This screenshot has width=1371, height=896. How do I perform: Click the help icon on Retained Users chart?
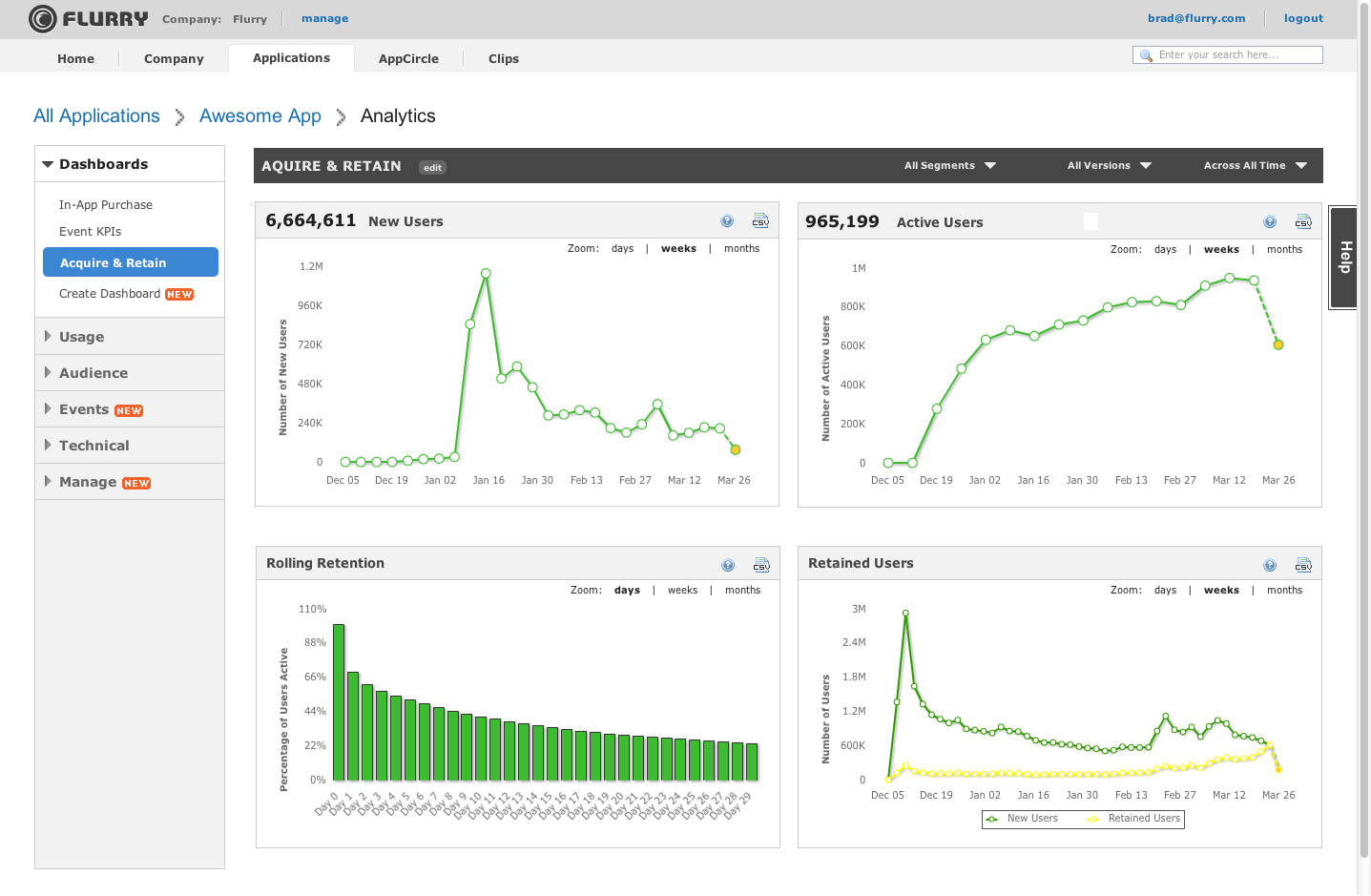[1270, 564]
